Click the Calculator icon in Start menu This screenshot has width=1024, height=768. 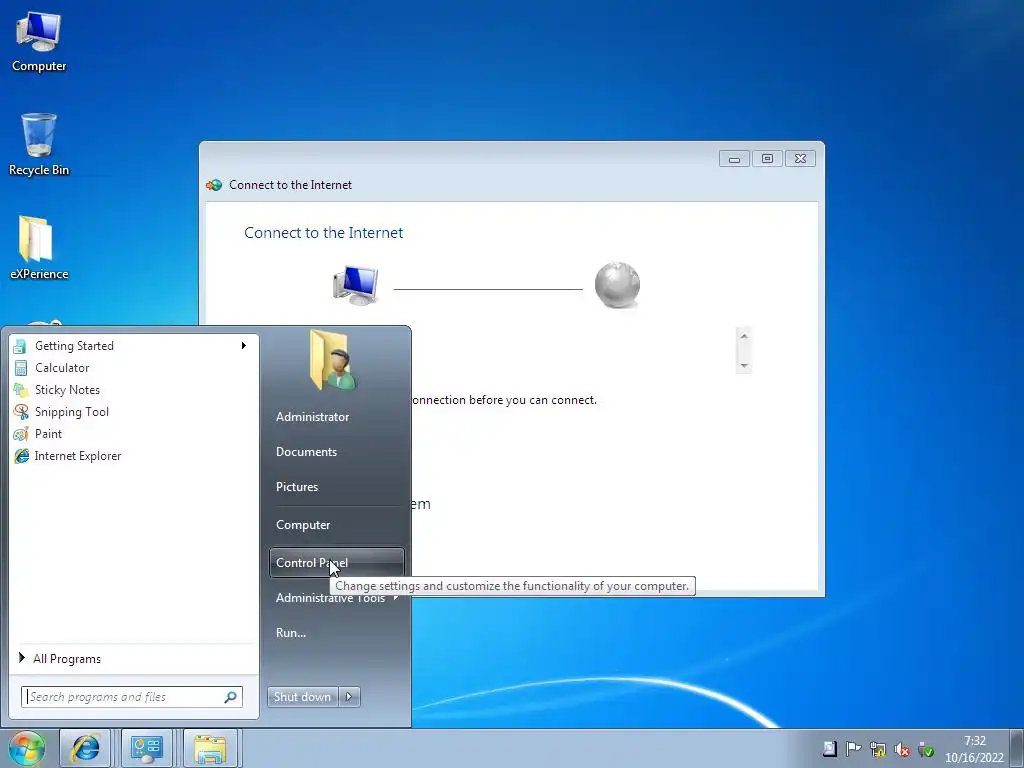[x=20, y=368]
